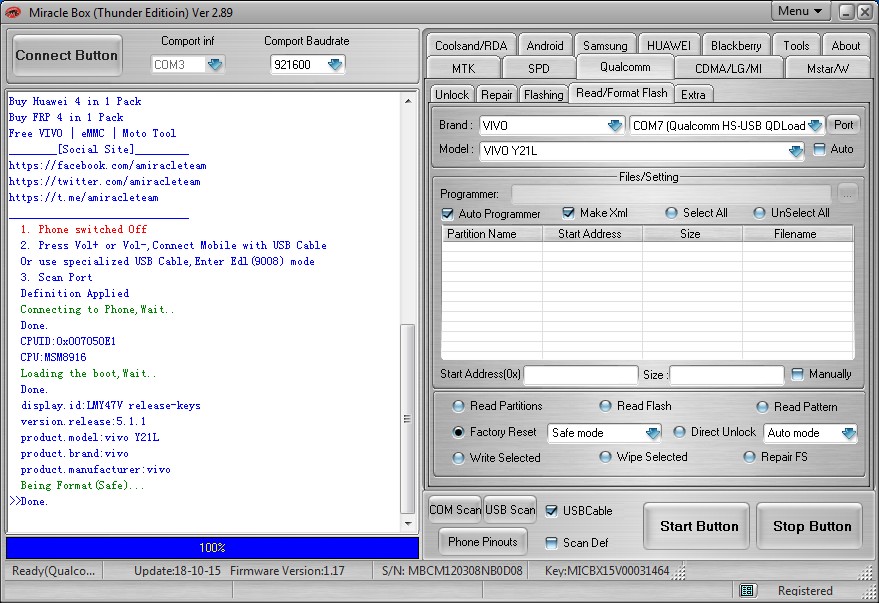Switch to the Android tab

(545, 45)
